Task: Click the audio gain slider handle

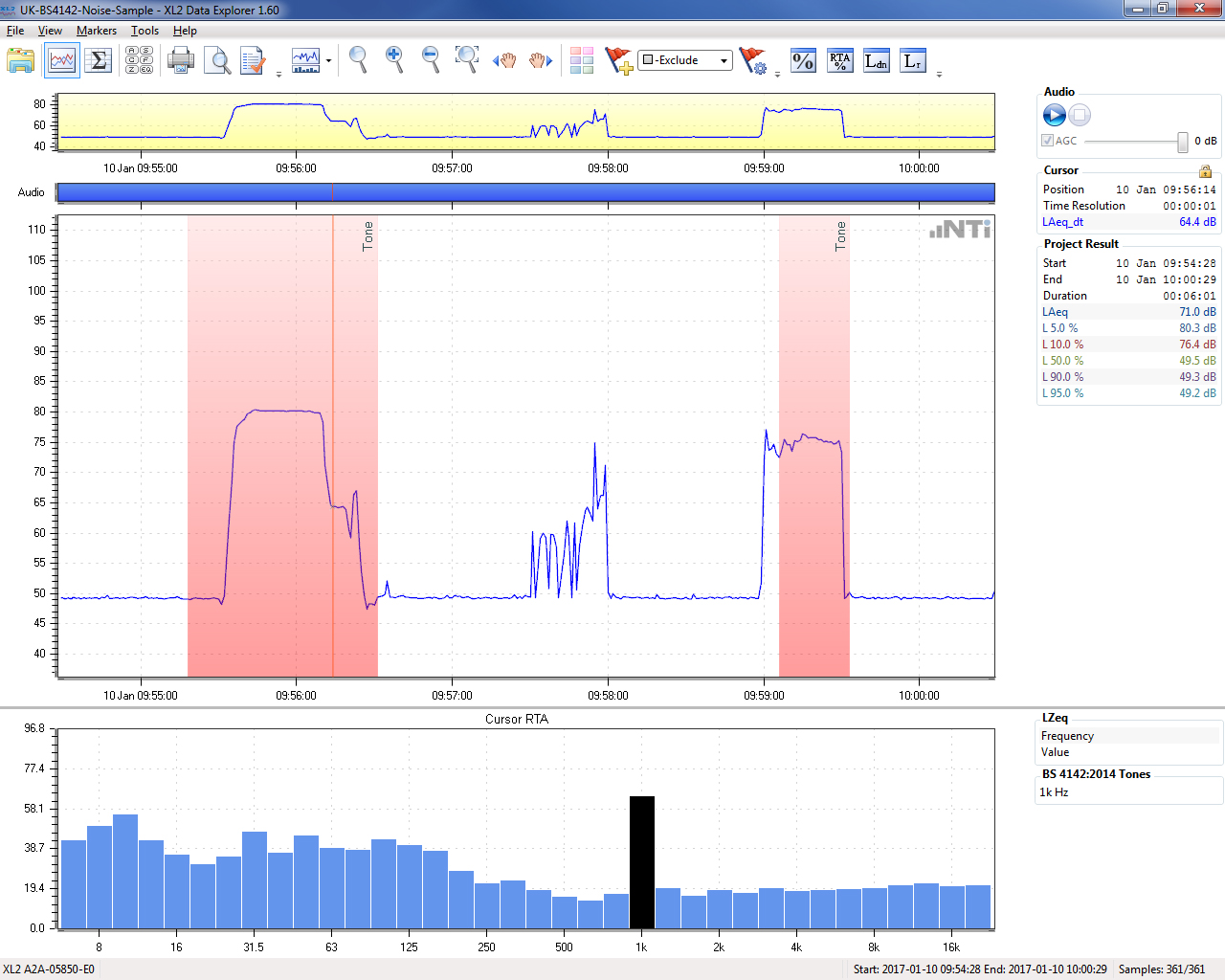Action: [x=1183, y=142]
